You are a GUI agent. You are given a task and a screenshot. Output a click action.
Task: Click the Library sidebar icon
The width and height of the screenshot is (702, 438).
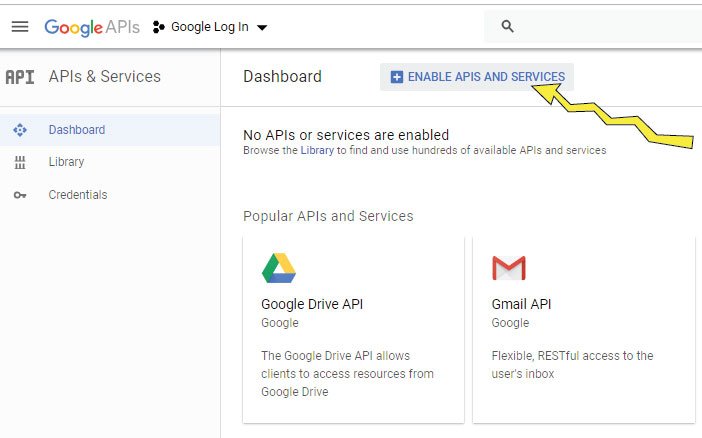point(20,162)
